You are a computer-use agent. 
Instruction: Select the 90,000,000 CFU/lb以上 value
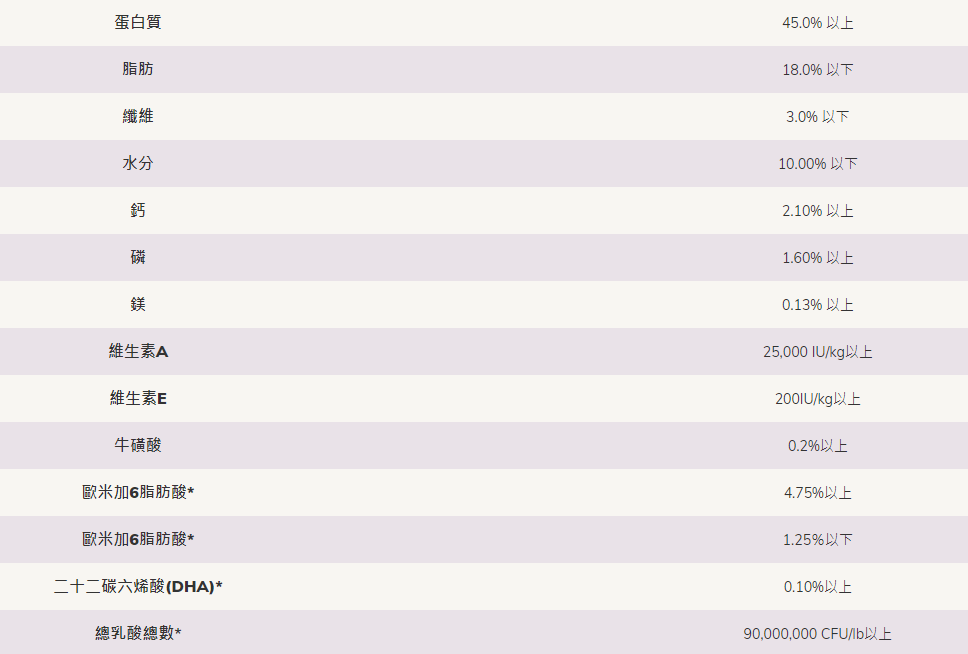tap(817, 634)
